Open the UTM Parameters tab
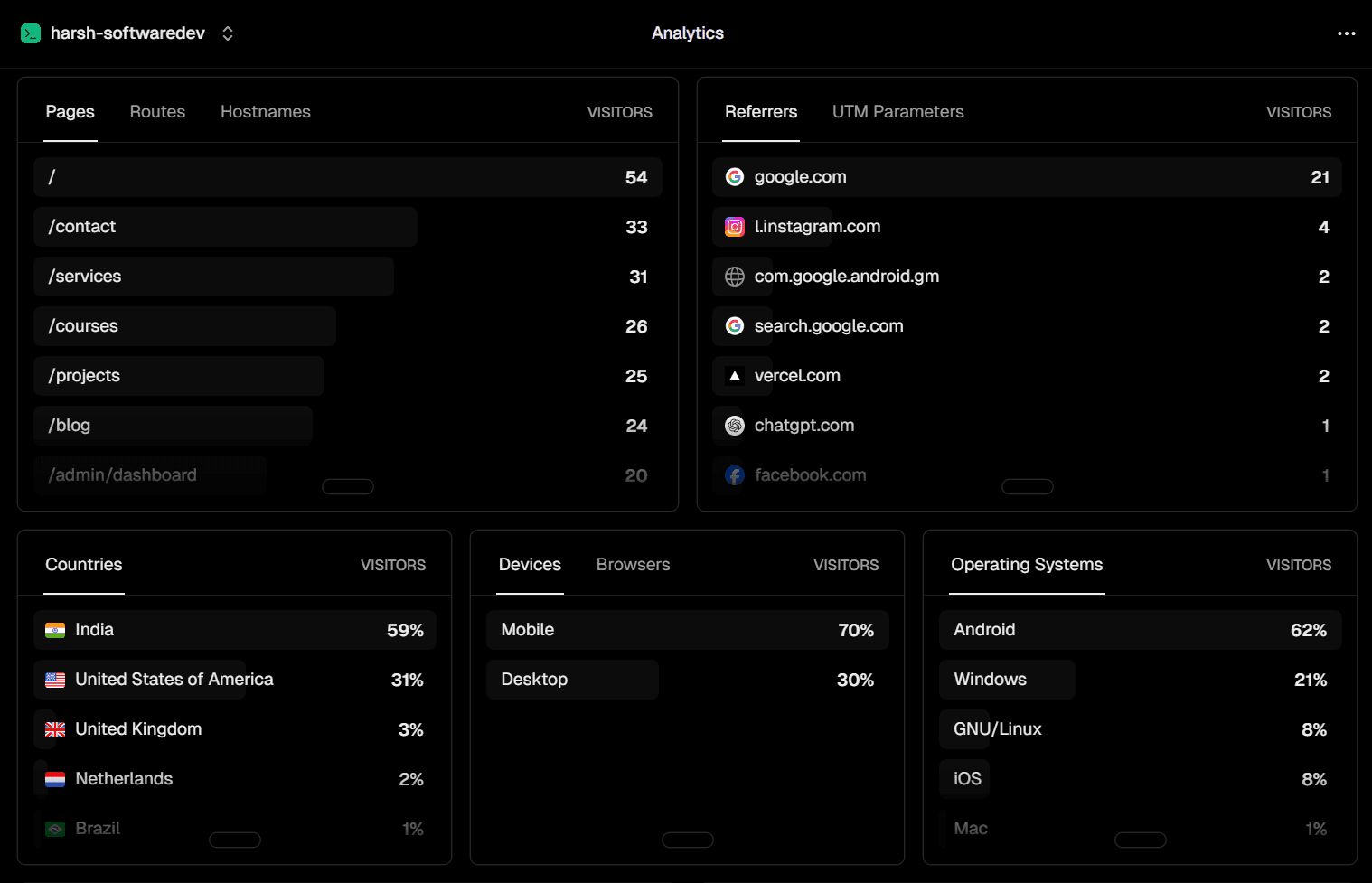The height and width of the screenshot is (883, 1372). coord(898,112)
